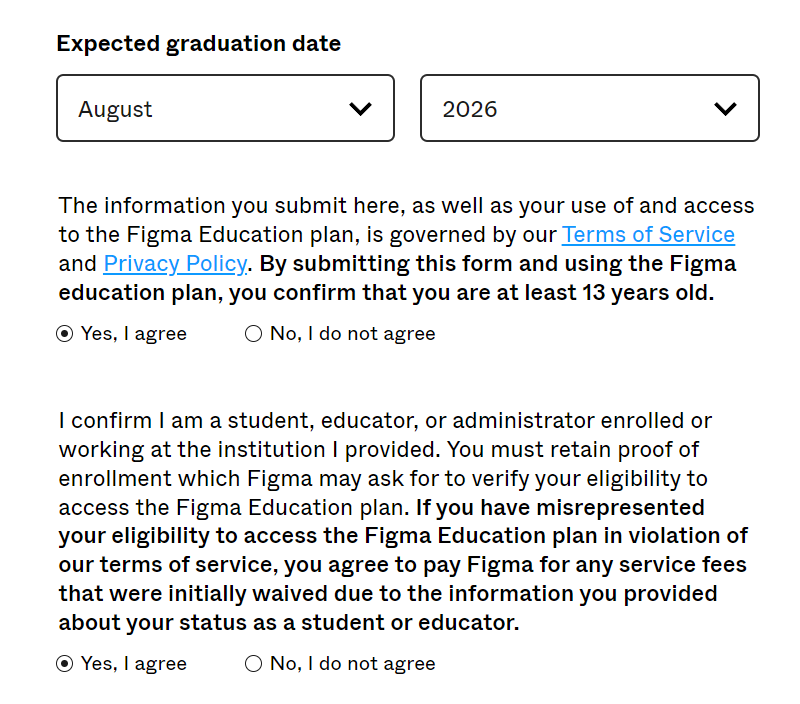Click the 'Yes, I agree' label below the Privacy Policy text
Screen dimensions: 800x704
(x=134, y=334)
